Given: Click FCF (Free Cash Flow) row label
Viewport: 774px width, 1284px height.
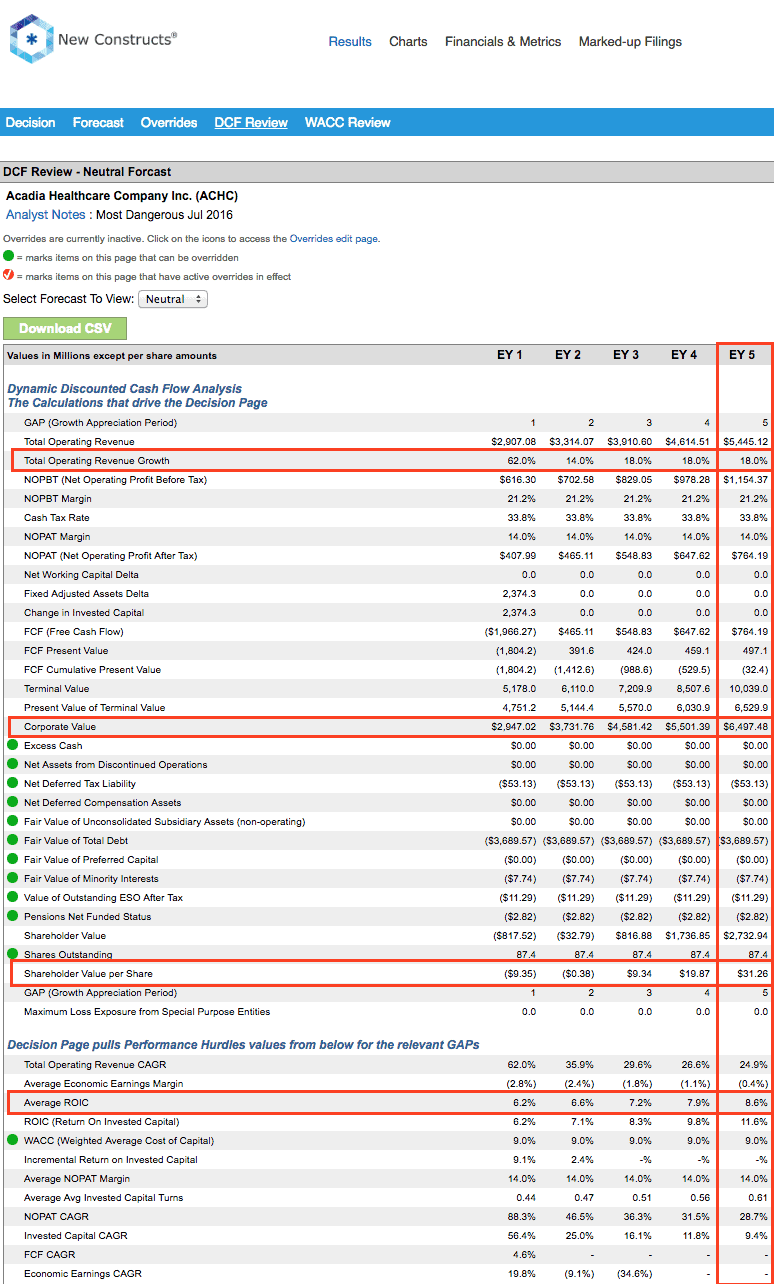Looking at the screenshot, I should point(74,632).
